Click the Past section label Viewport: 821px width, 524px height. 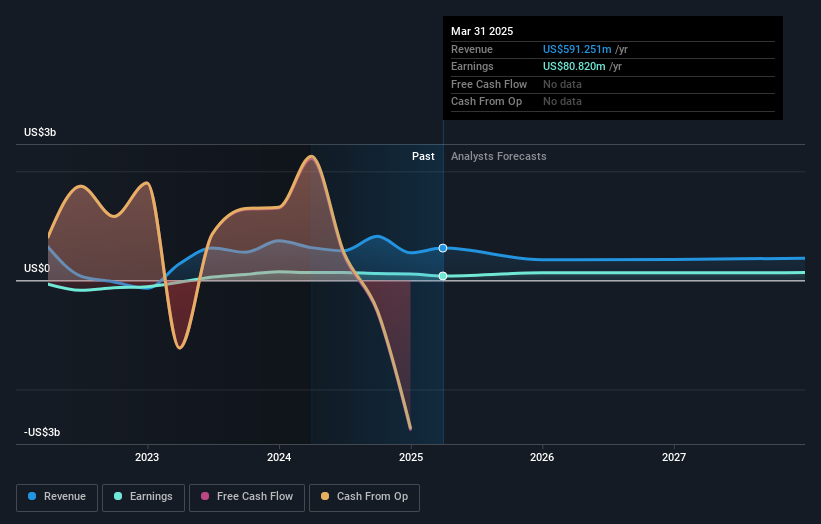pos(423,157)
